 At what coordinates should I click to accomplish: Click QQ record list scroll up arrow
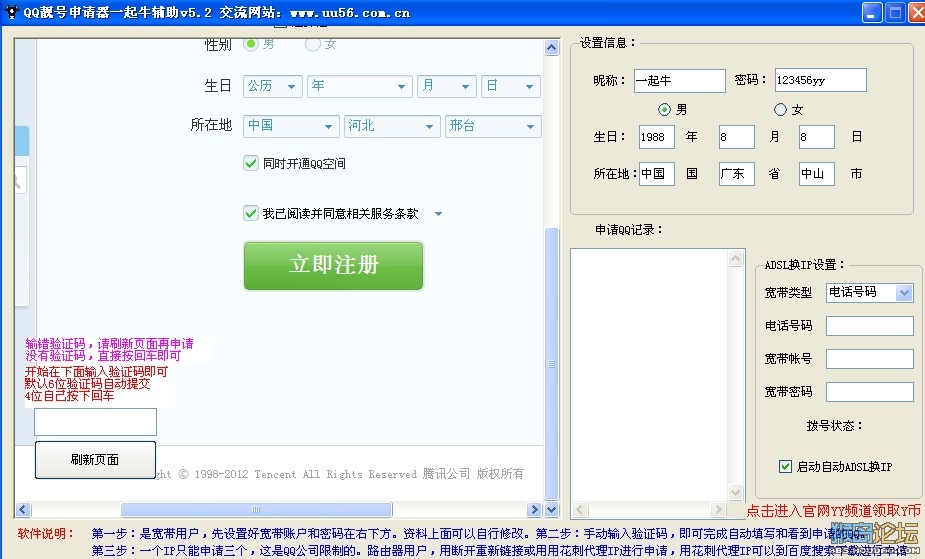click(x=736, y=258)
